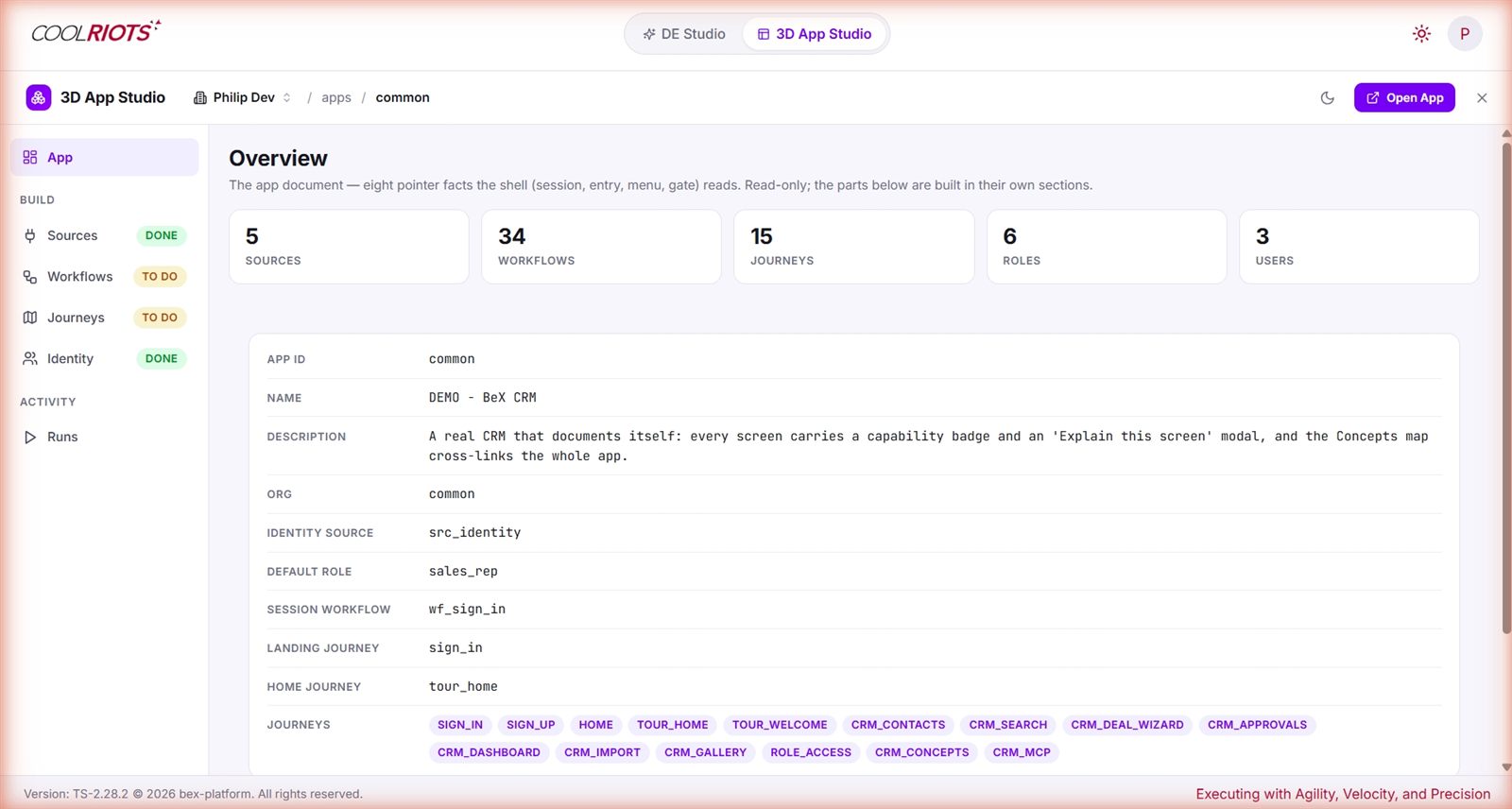Click the scrollbar down arrow
1512x809 pixels.
click(x=1506, y=767)
